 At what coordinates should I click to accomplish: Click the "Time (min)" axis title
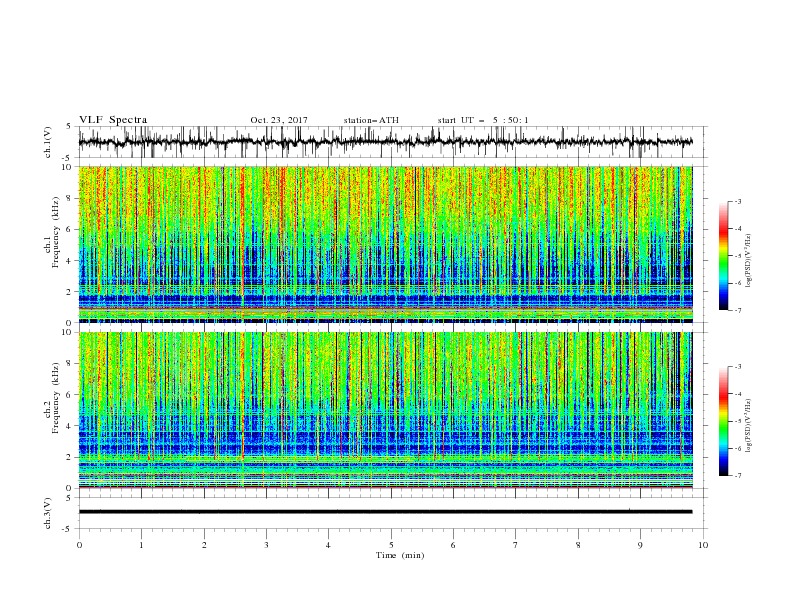point(400,555)
